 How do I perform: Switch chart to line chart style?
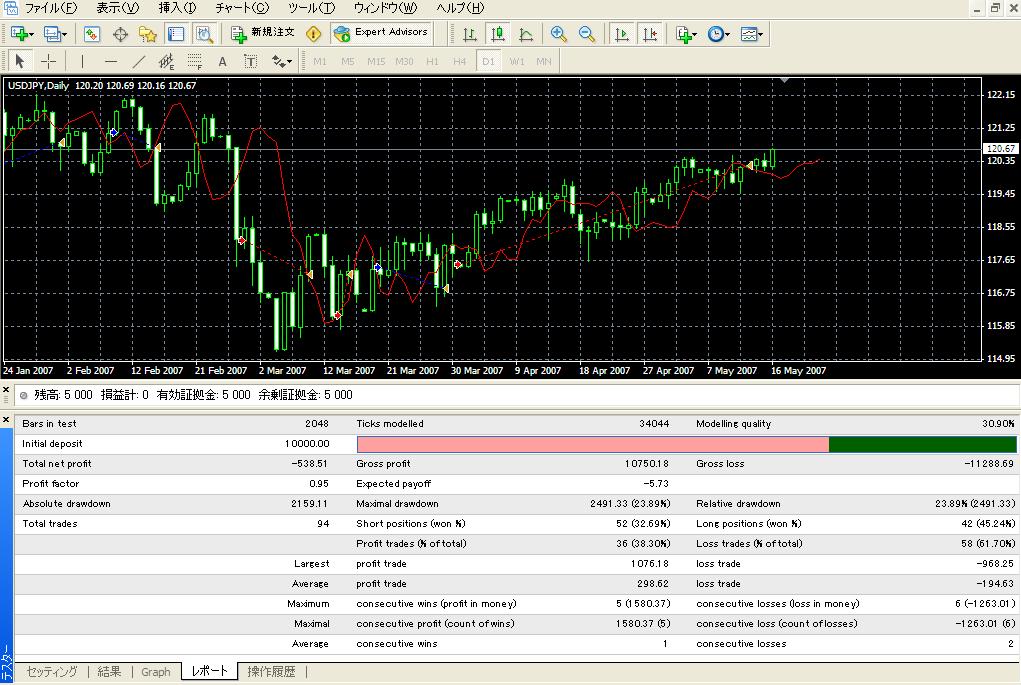point(525,34)
